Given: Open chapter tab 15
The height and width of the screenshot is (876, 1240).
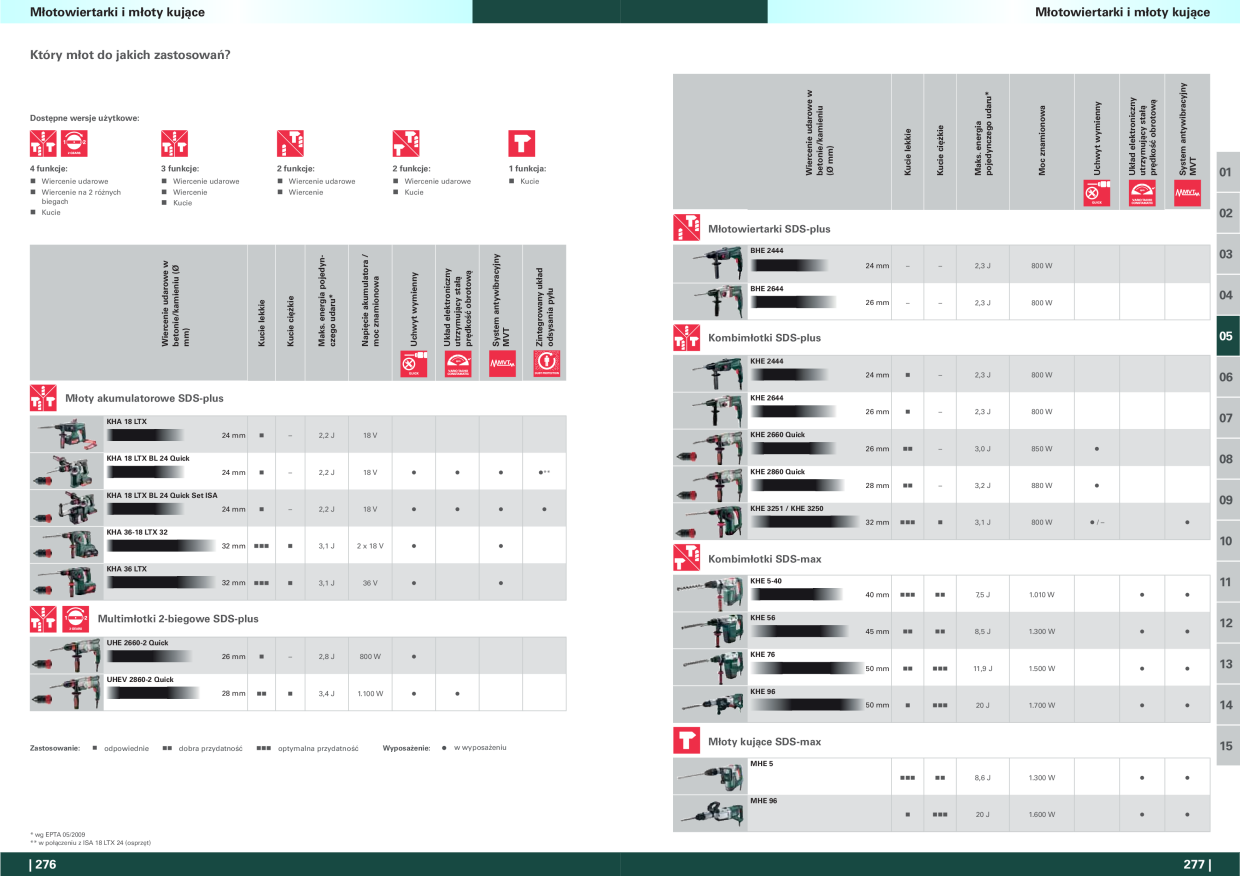Looking at the screenshot, I should [1226, 746].
